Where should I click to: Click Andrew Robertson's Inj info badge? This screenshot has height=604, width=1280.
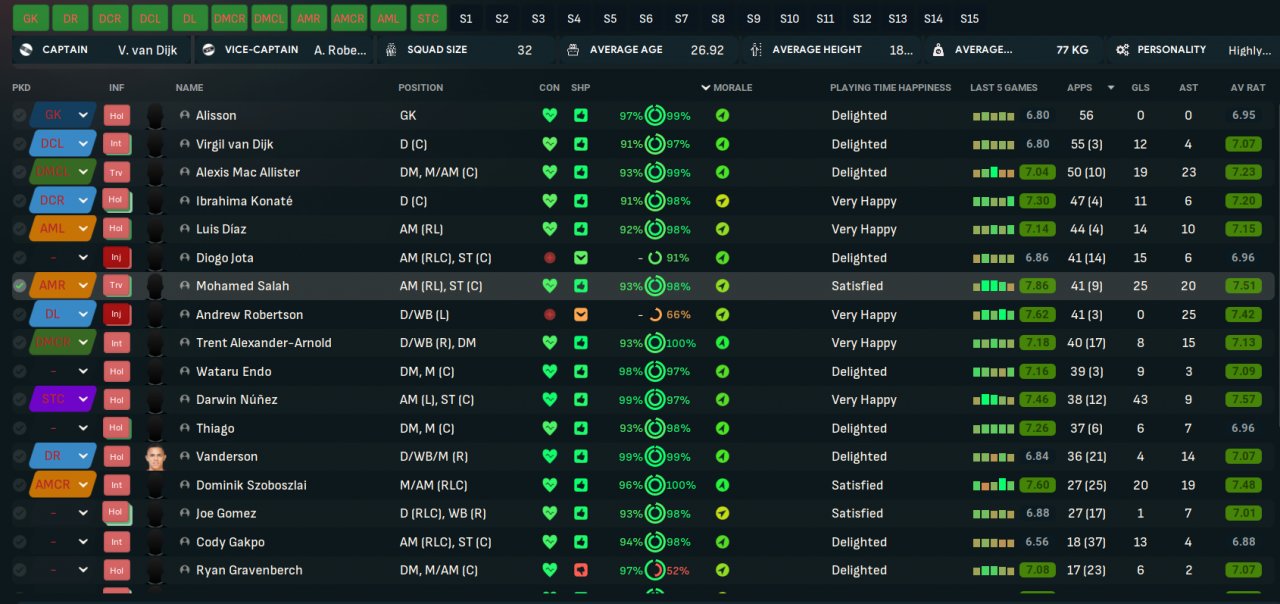pos(116,314)
